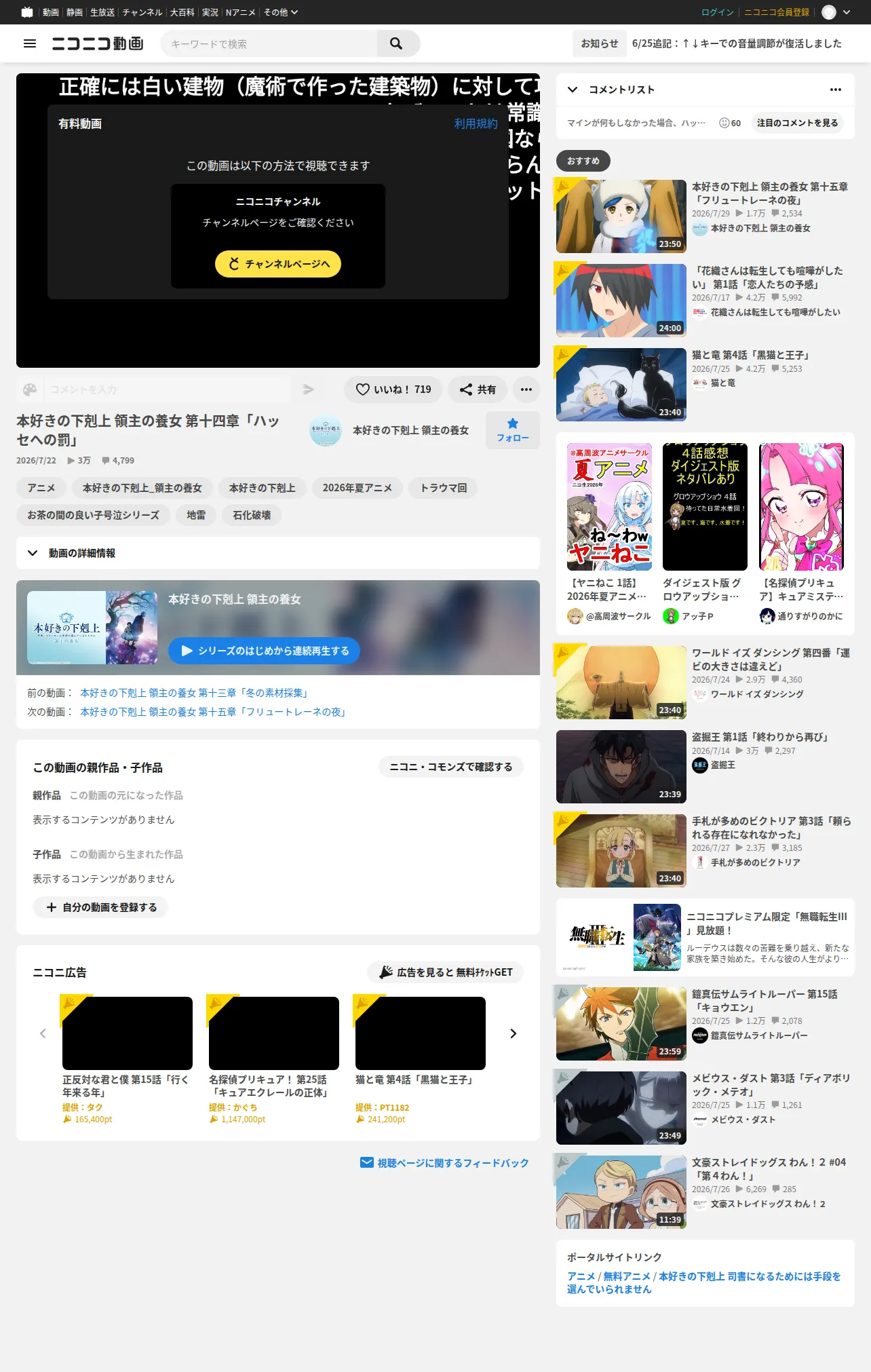Screen dimensions: 871x1372
Task: Focus the keyword search field
Action: pos(269,43)
